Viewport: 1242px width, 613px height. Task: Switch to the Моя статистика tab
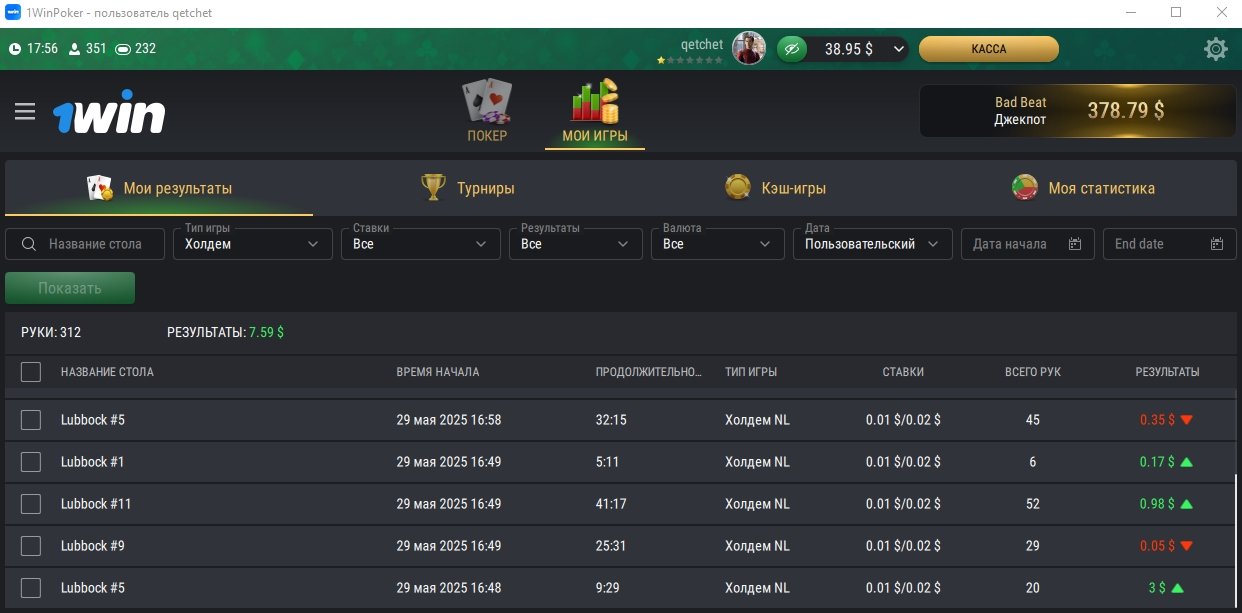pyautogui.click(x=1083, y=188)
